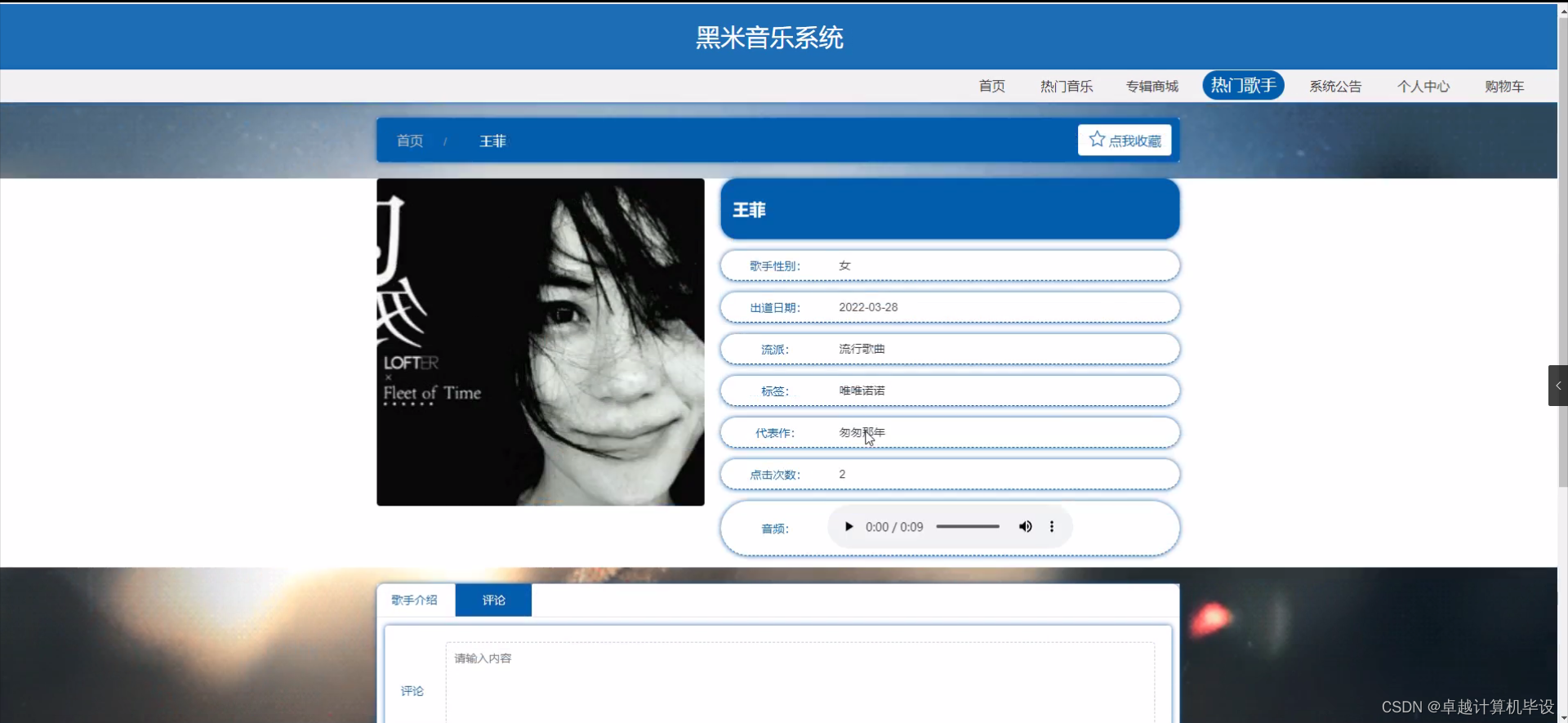Click the audio progress slider
The width and height of the screenshot is (1568, 723).
[x=968, y=527]
